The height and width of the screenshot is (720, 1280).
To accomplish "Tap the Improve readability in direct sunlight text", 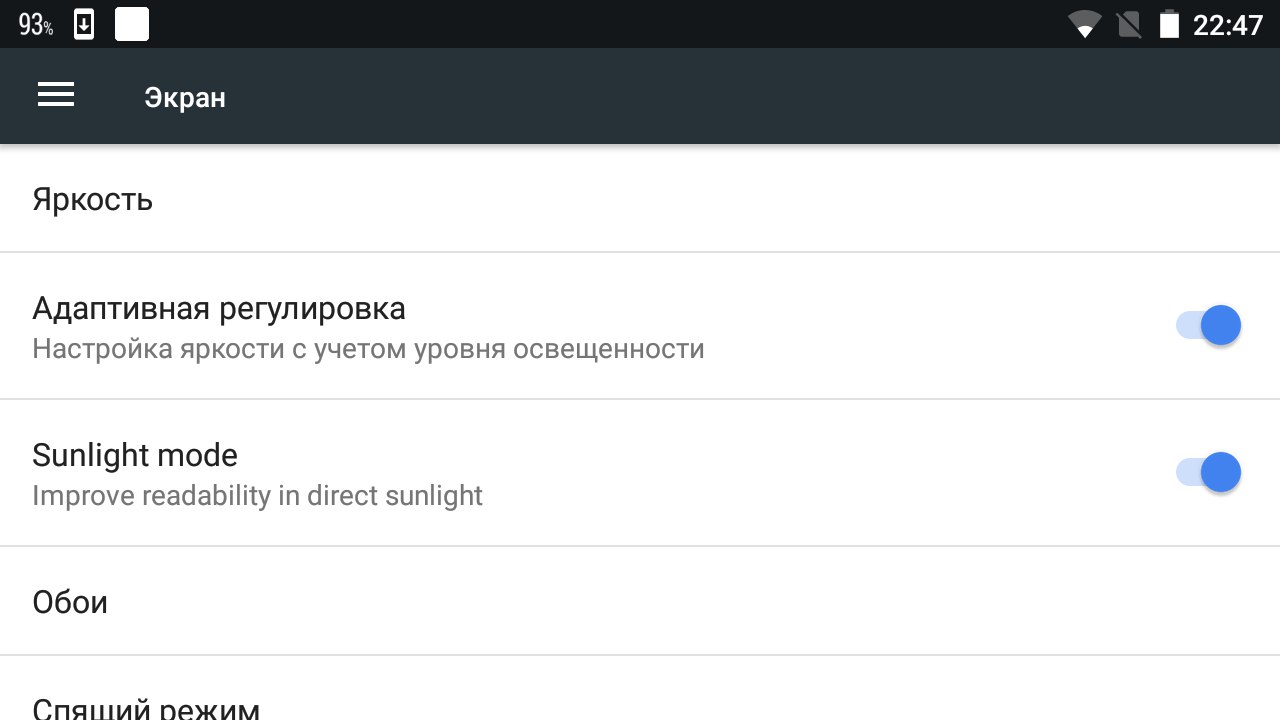I will point(257,496).
